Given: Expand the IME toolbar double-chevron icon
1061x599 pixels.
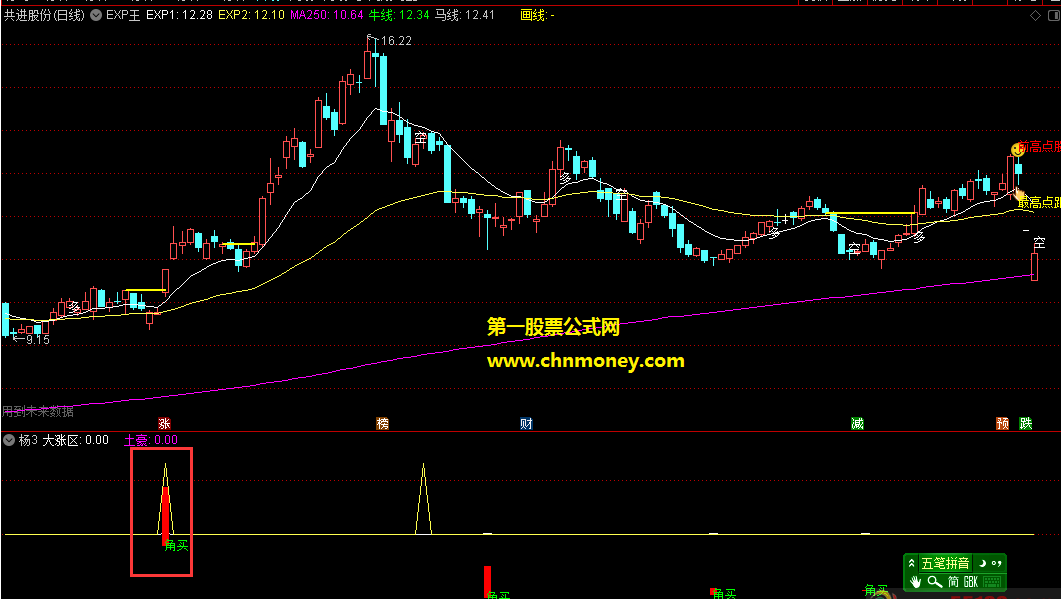Looking at the screenshot, I should (911, 563).
